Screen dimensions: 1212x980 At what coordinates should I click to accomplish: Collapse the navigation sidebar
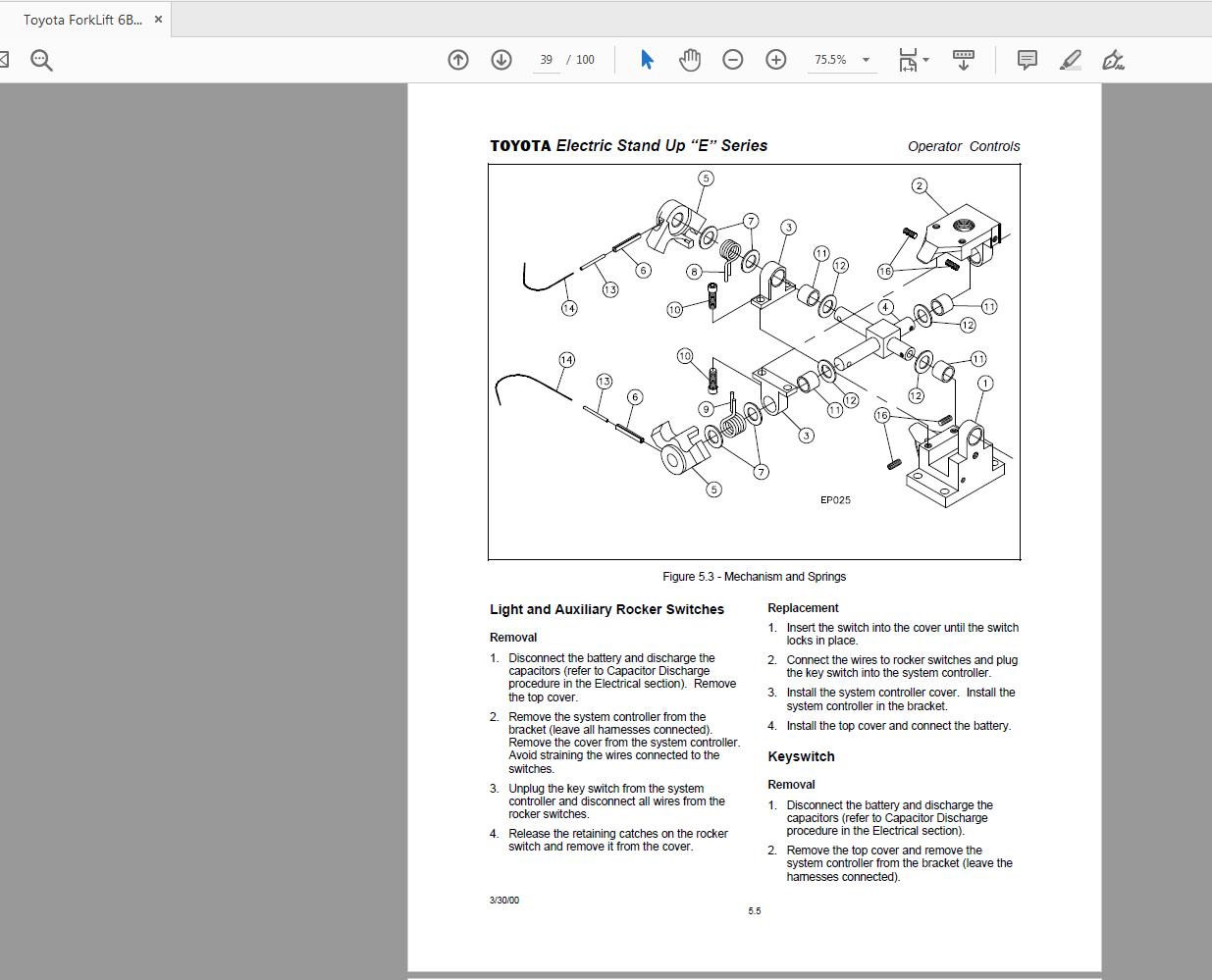(4, 58)
